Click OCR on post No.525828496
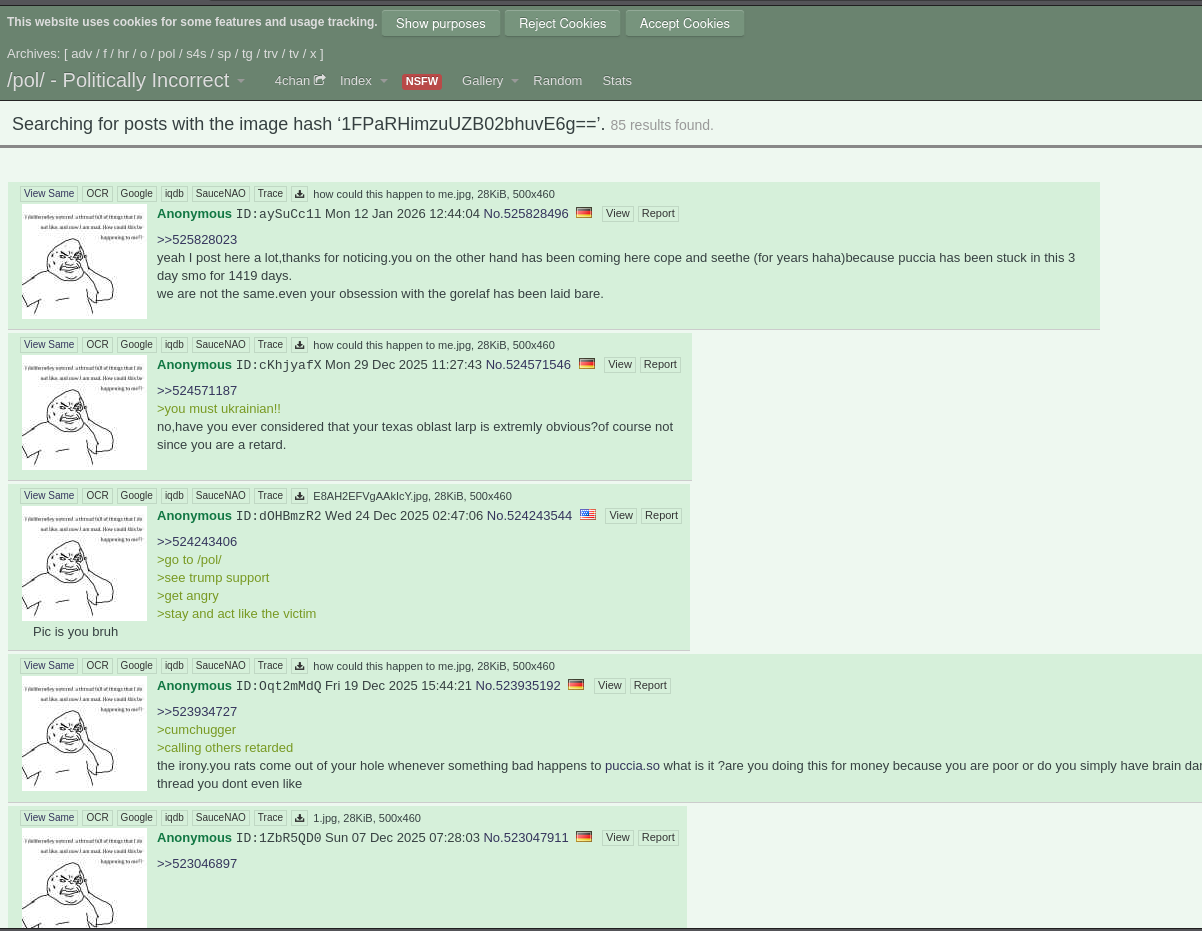This screenshot has width=1202, height=931. [97, 194]
